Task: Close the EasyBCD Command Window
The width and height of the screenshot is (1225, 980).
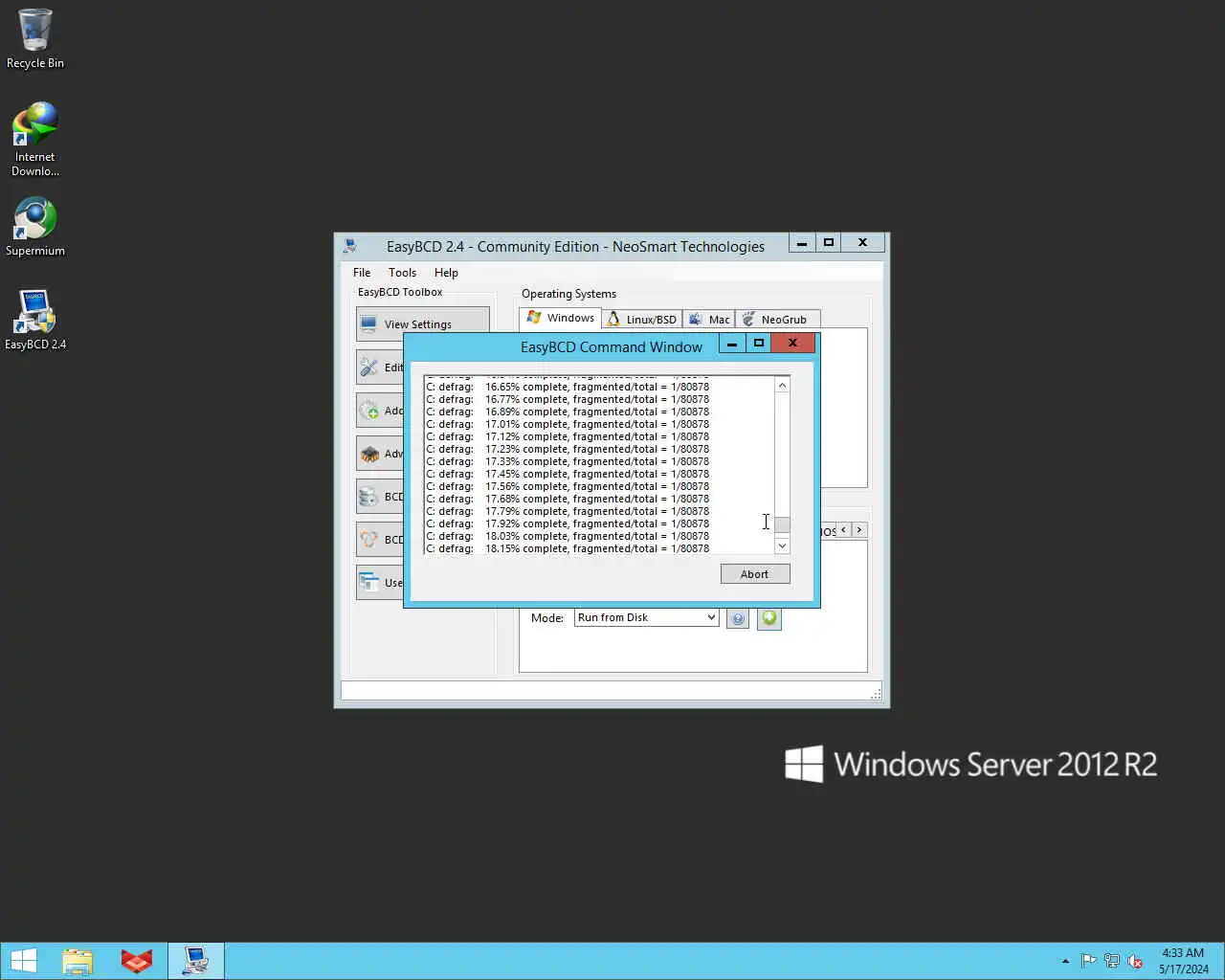Action: [792, 344]
